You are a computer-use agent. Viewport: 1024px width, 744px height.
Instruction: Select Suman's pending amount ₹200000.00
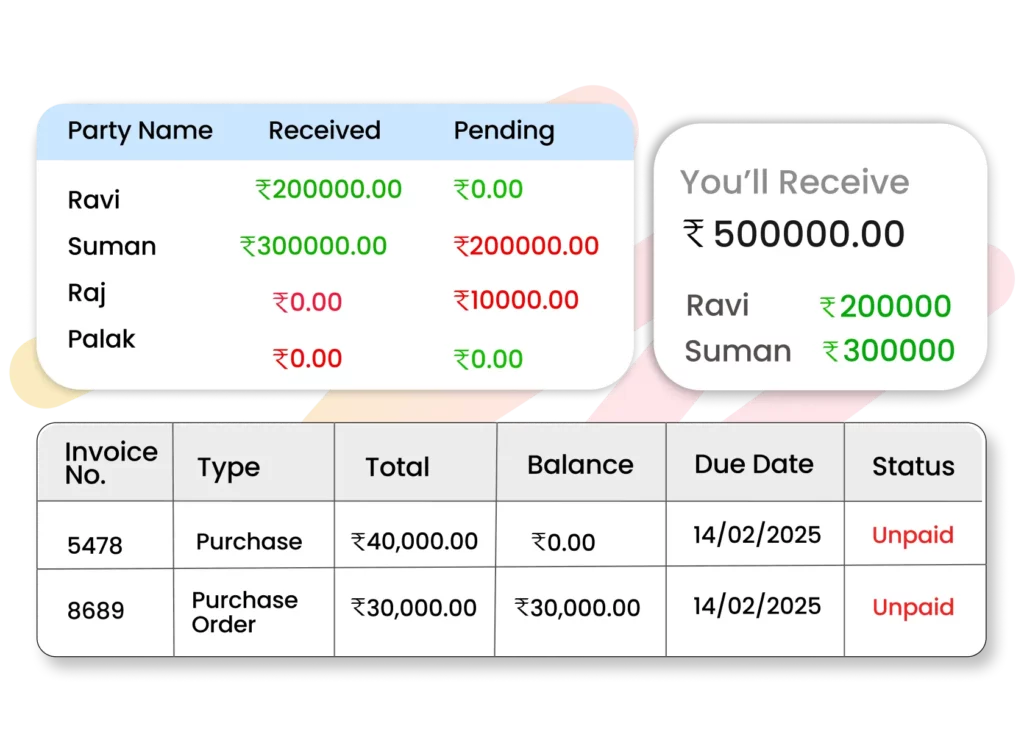pyautogui.click(x=526, y=246)
